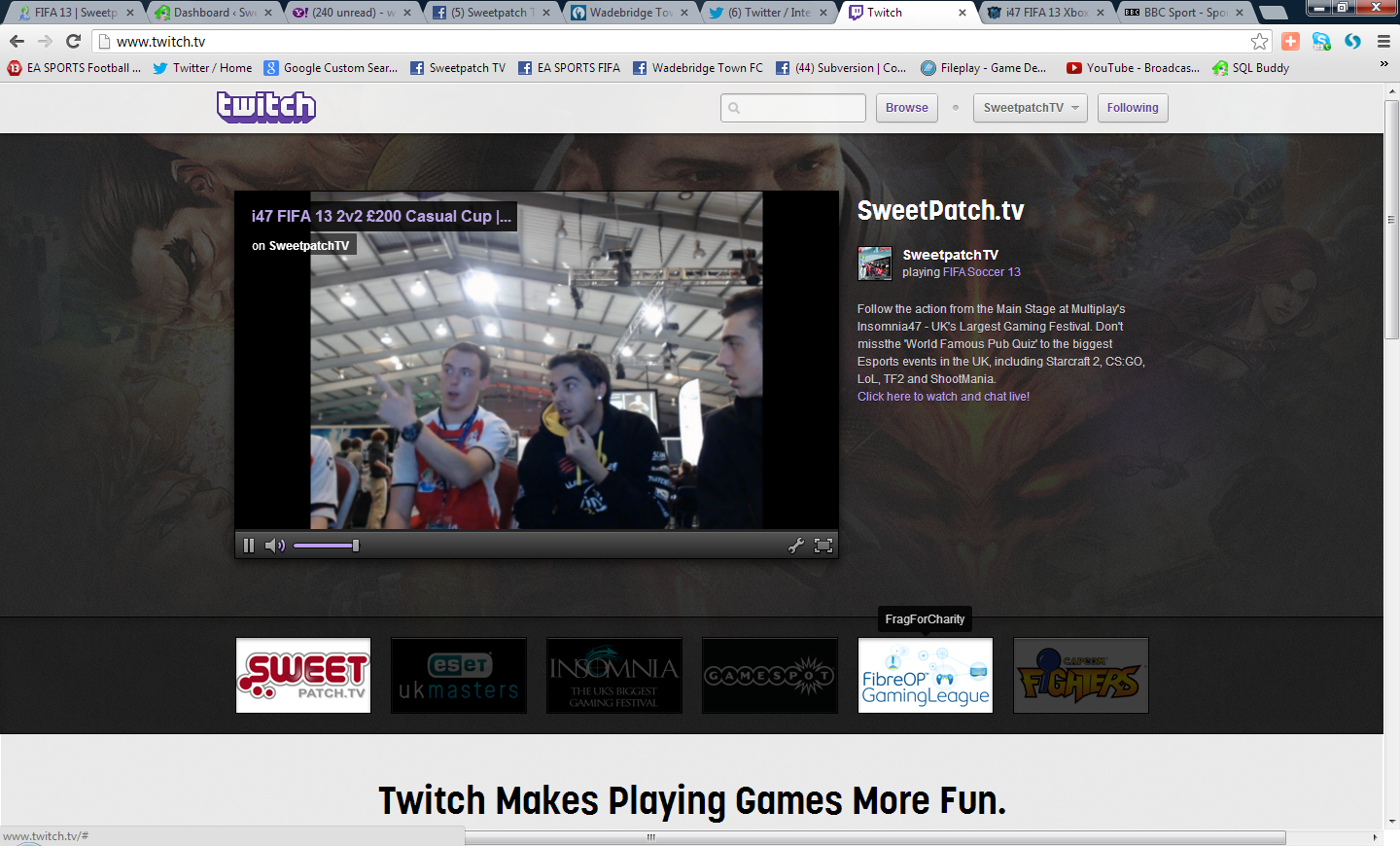Click the SweetpatchTV channel avatar

click(875, 264)
